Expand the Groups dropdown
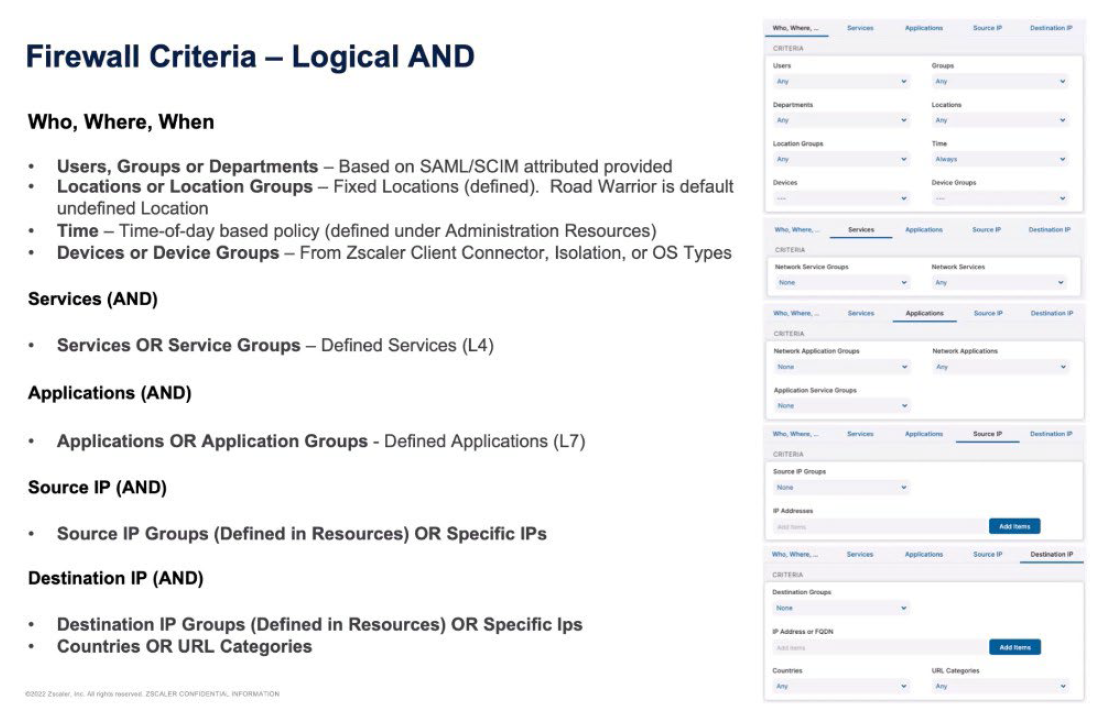The width and height of the screenshot is (1098, 706). coord(1000,81)
